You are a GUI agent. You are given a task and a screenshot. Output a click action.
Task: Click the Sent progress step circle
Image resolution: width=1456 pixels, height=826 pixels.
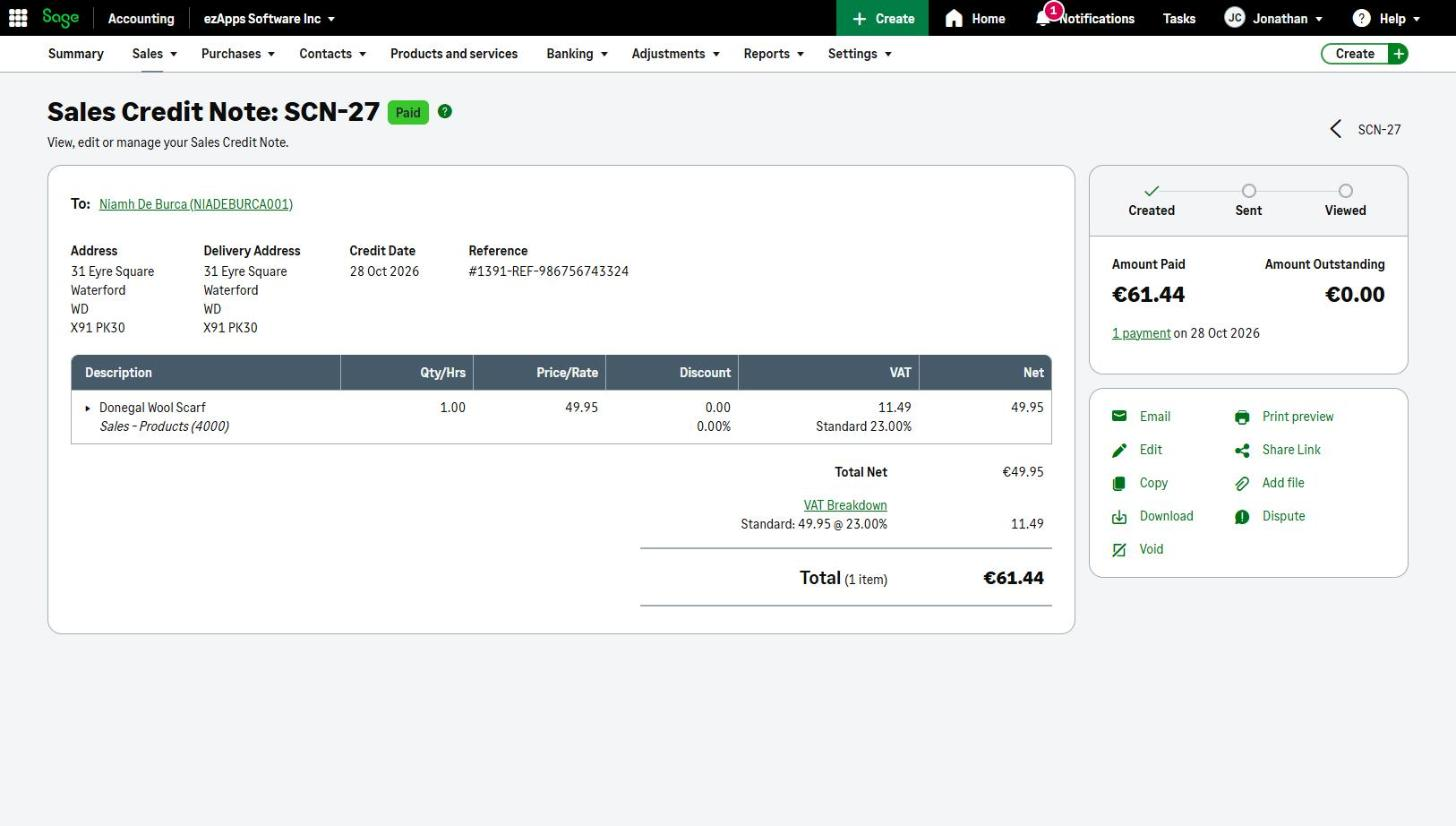pyautogui.click(x=1249, y=191)
